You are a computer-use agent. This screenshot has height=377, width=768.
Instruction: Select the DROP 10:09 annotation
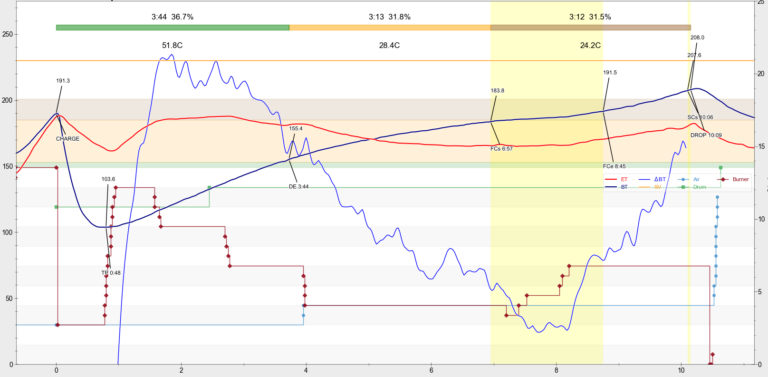[x=706, y=135]
